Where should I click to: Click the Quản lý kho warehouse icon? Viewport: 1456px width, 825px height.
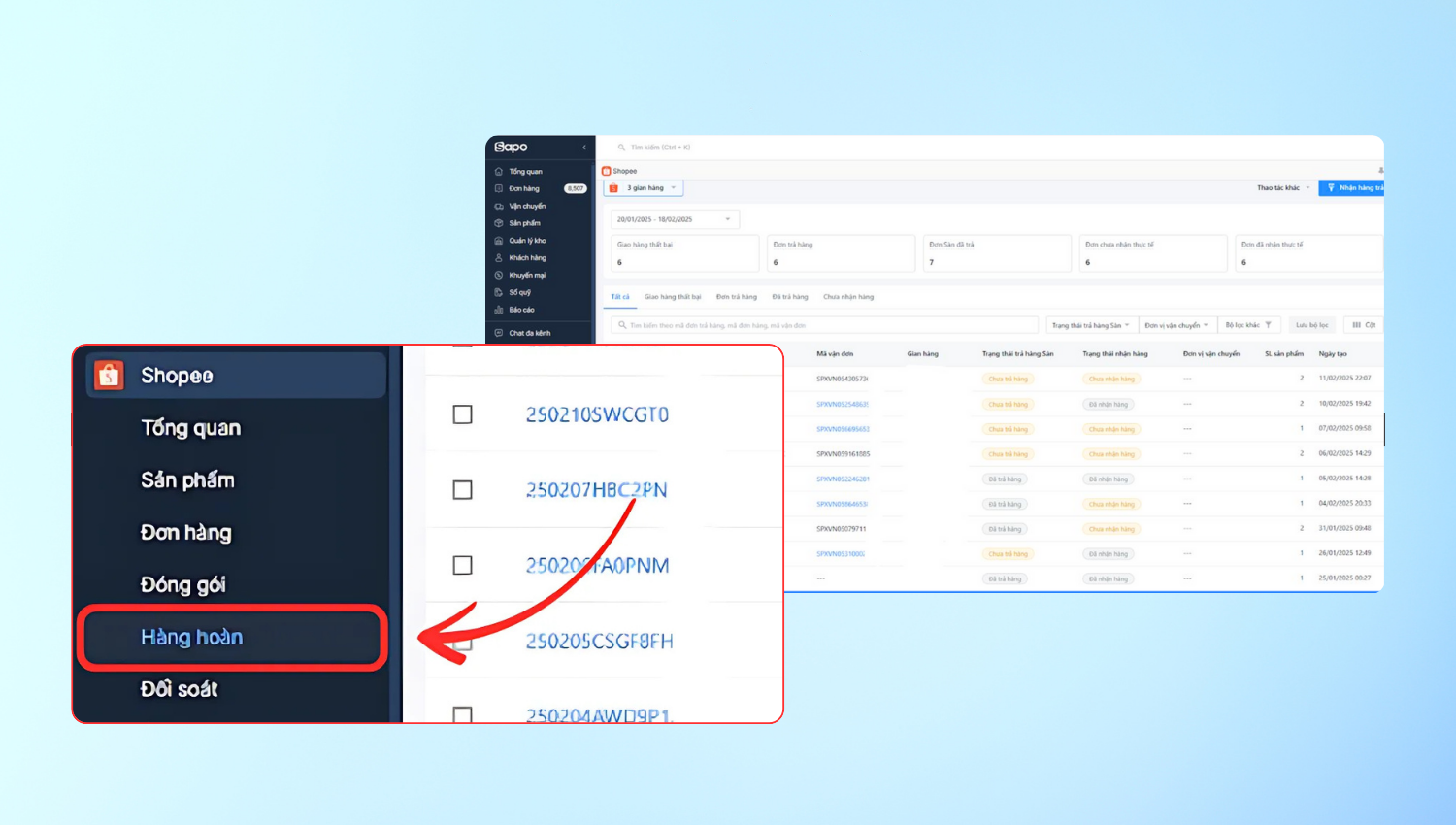pos(499,241)
